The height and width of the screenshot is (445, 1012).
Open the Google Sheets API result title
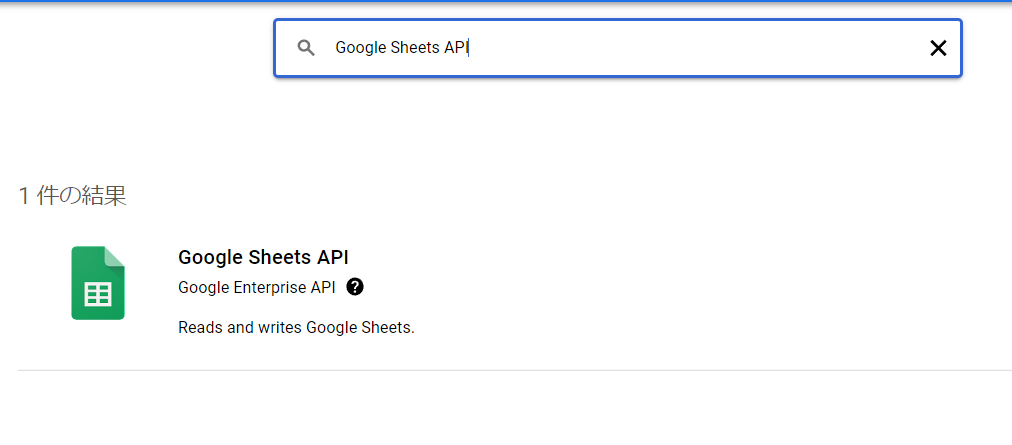263,257
